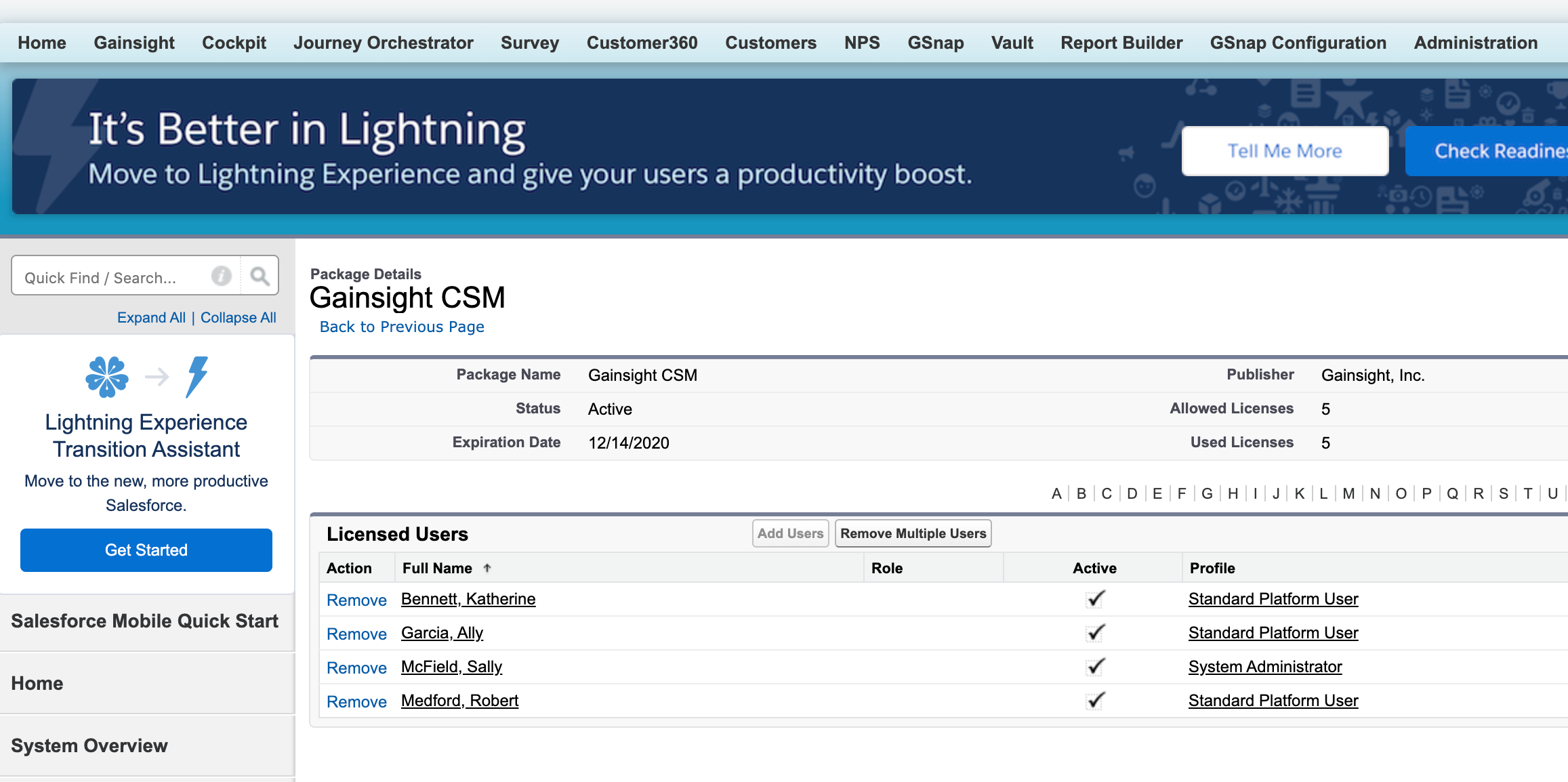
Task: Open Garcia's Standard Platform User profile
Action: 1273,633
